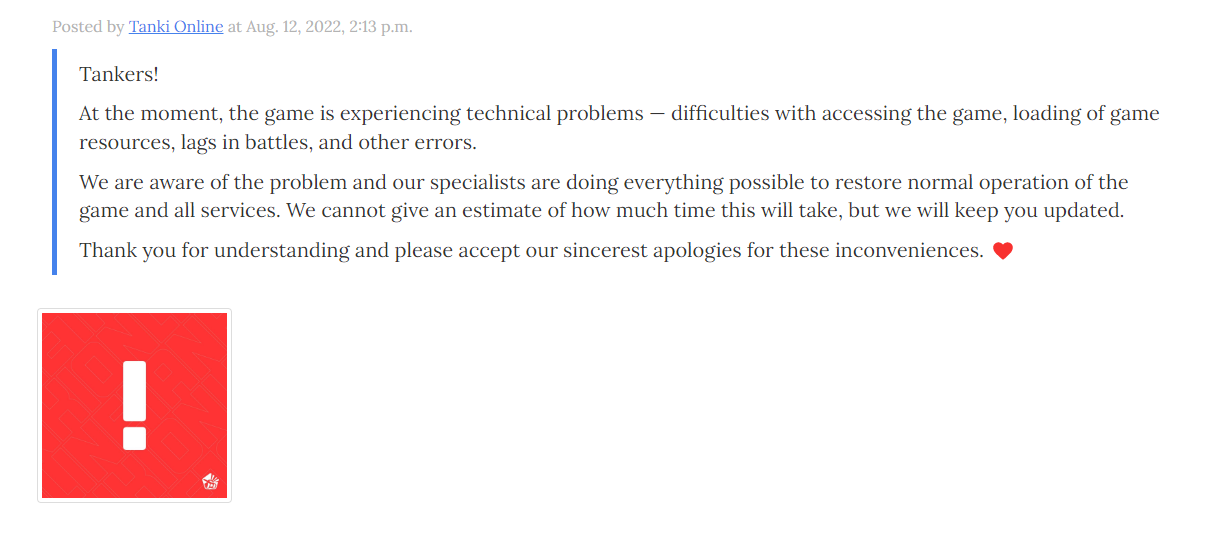Screen dimensions: 1229x540
Task: Click the blue vertical quote bar
Action: click(x=55, y=162)
